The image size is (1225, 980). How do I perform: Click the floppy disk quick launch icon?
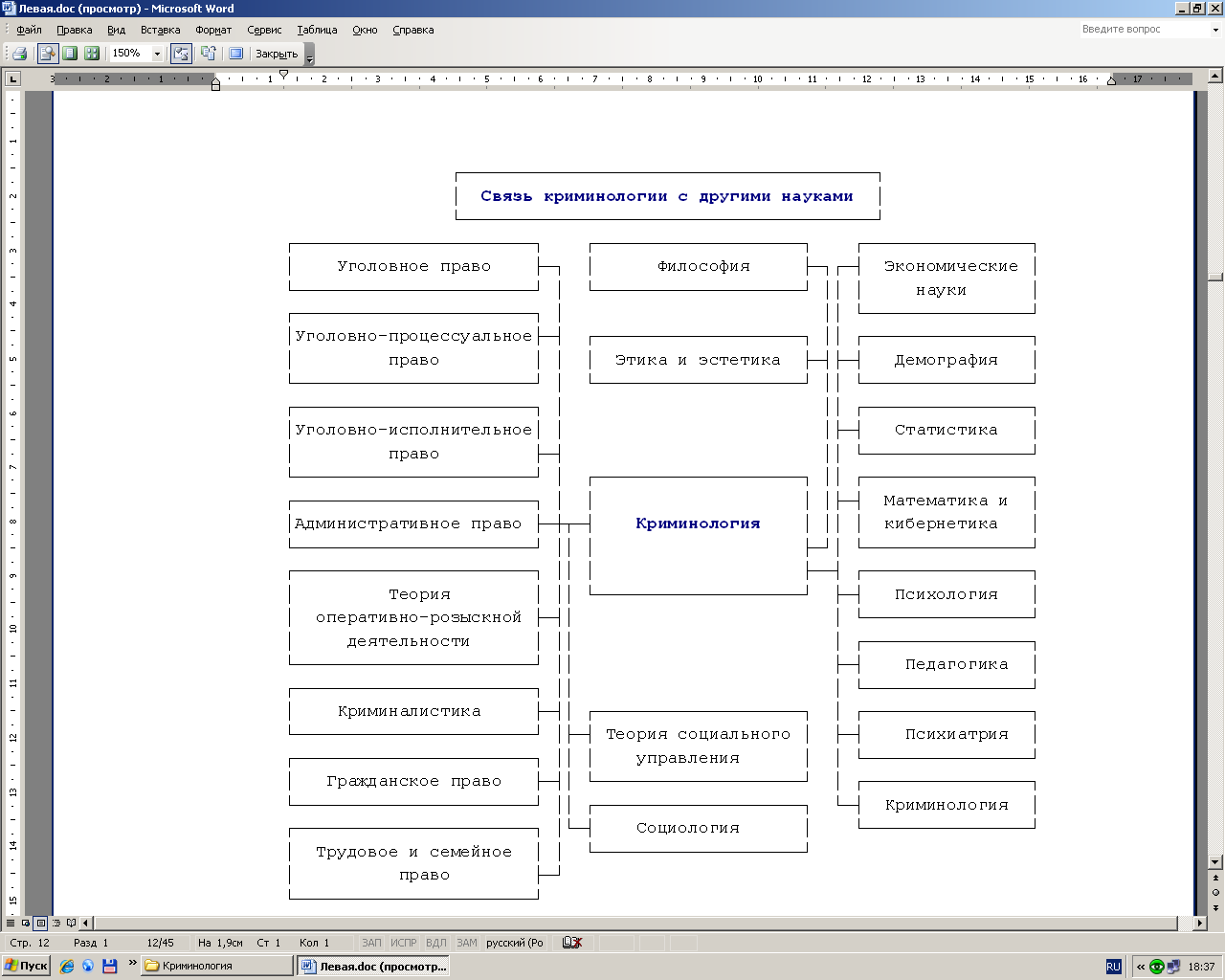(x=110, y=967)
